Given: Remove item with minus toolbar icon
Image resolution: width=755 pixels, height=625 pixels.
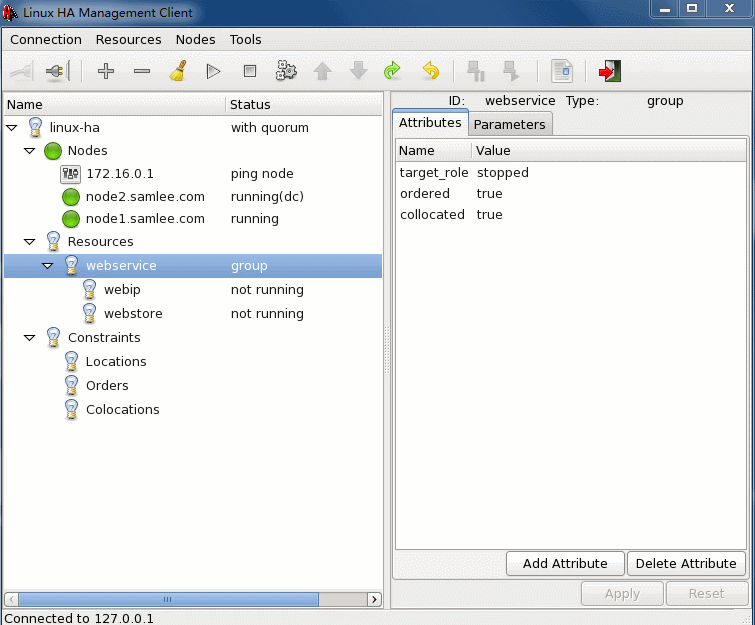Looking at the screenshot, I should pyautogui.click(x=142, y=71).
